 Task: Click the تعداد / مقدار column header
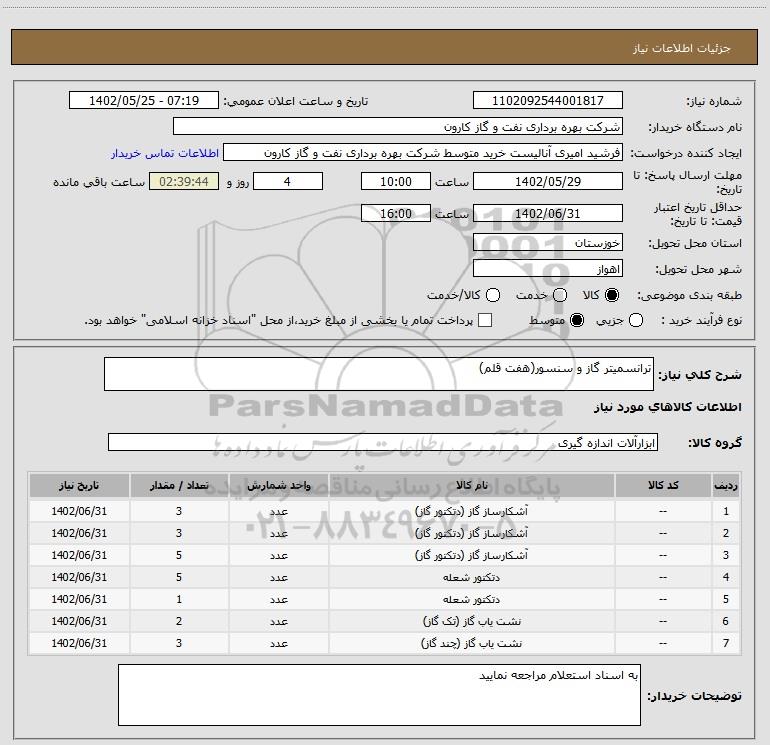tap(179, 485)
